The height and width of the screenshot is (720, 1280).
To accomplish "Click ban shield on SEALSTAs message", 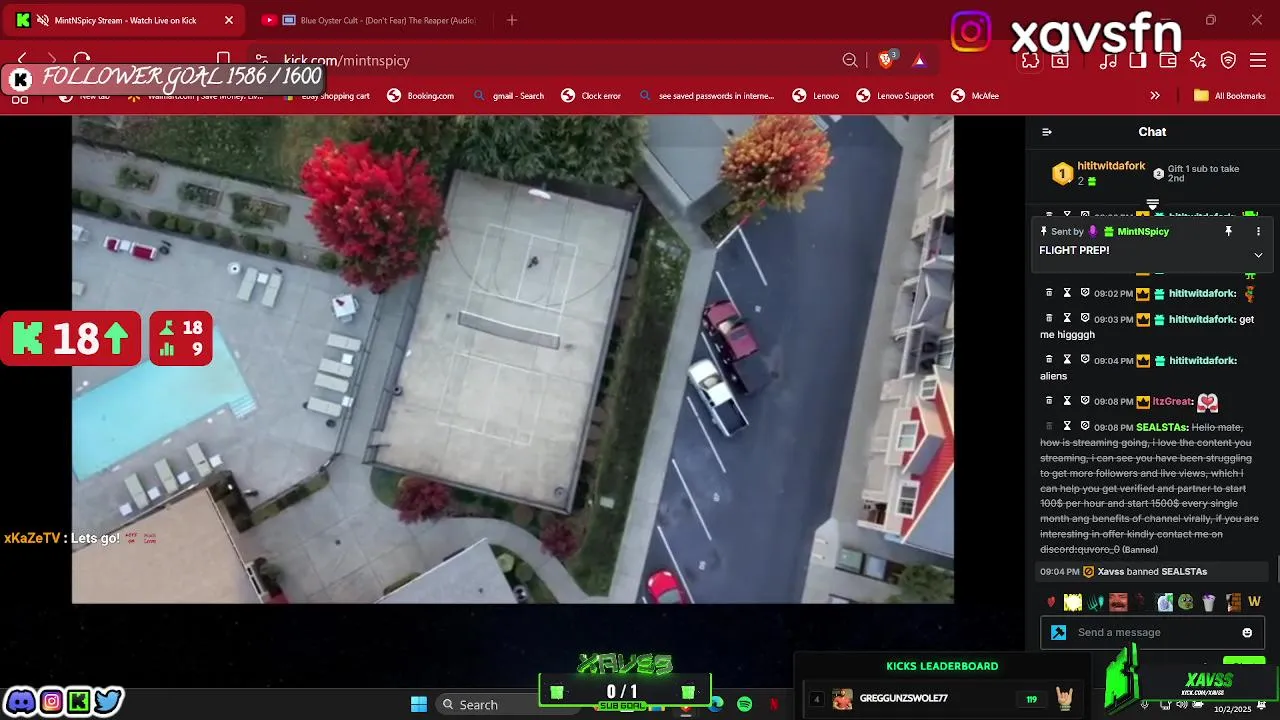I will (x=1085, y=427).
